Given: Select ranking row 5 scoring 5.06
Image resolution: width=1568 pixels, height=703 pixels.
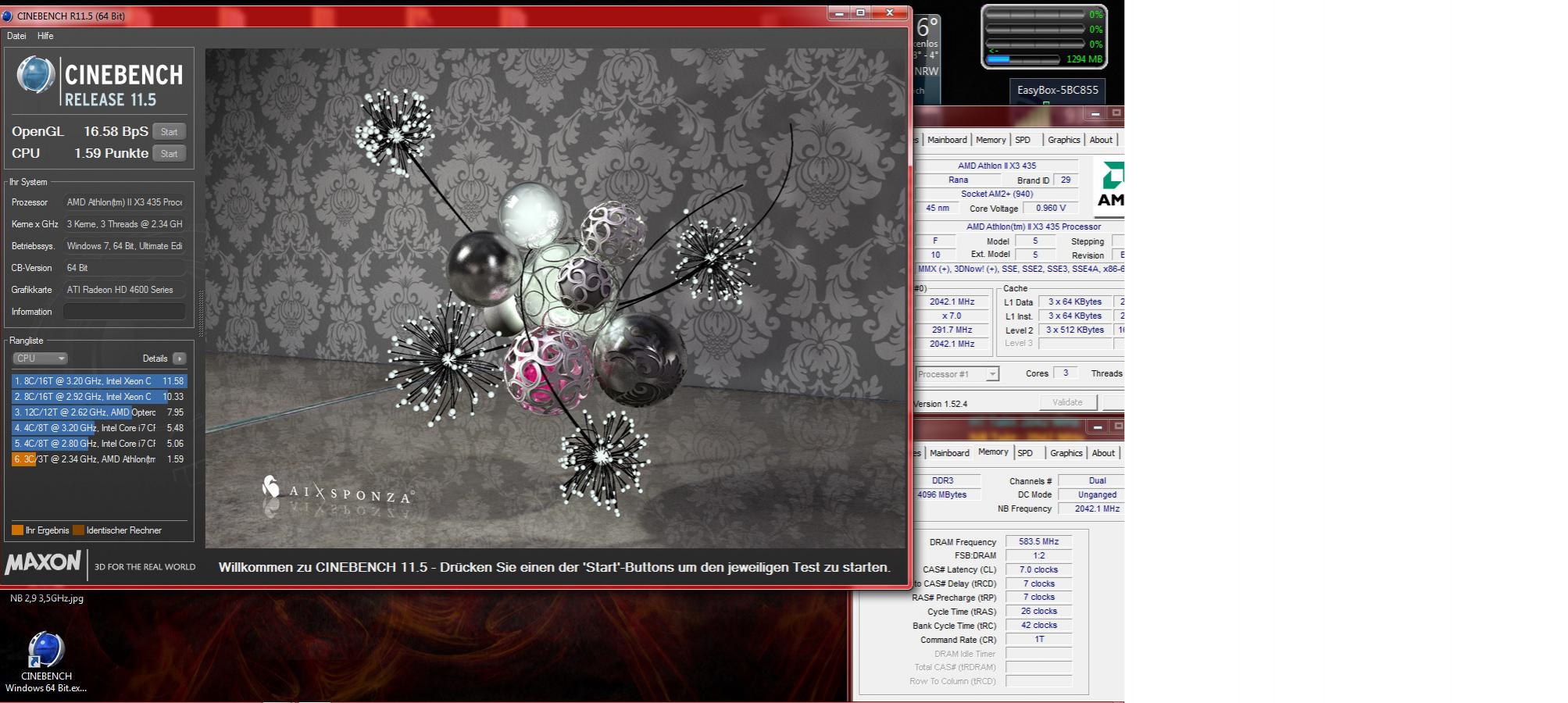Looking at the screenshot, I should pos(99,444).
